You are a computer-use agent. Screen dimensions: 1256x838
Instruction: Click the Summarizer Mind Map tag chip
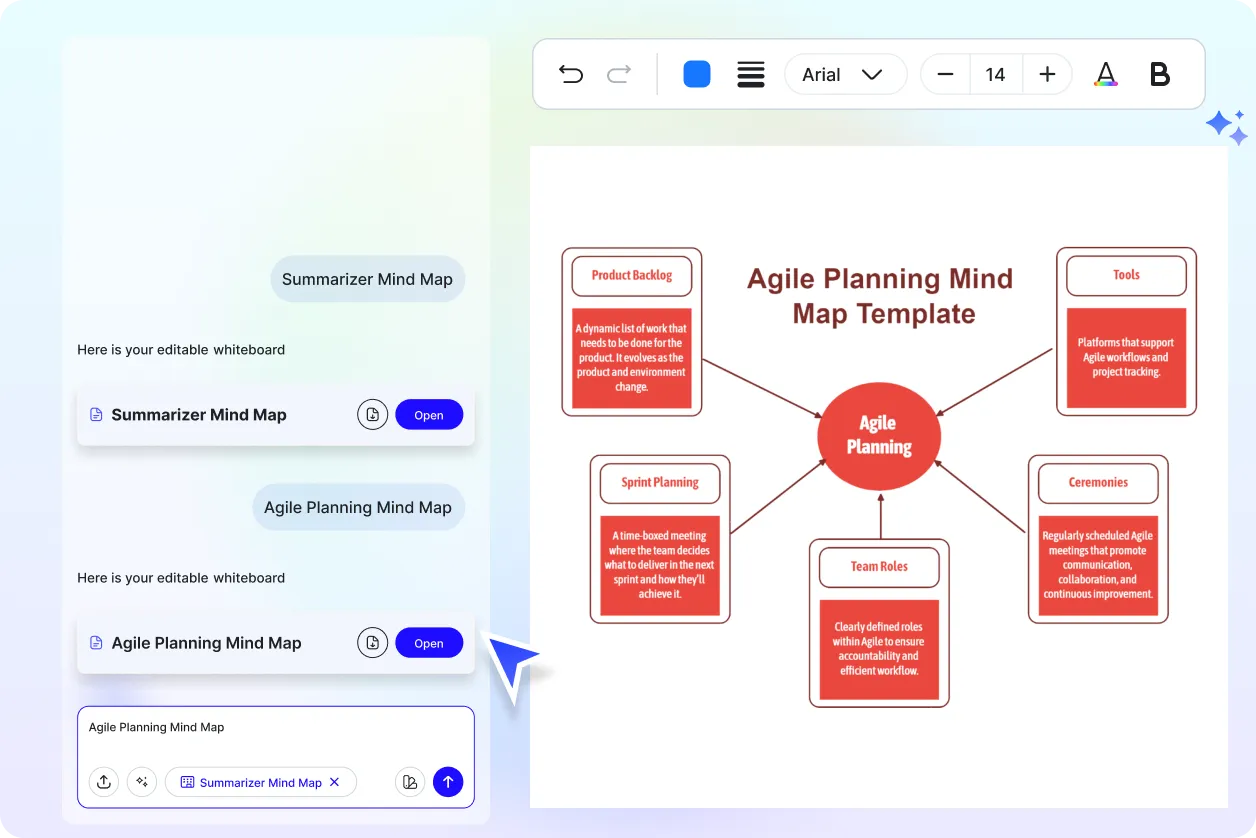(260, 782)
